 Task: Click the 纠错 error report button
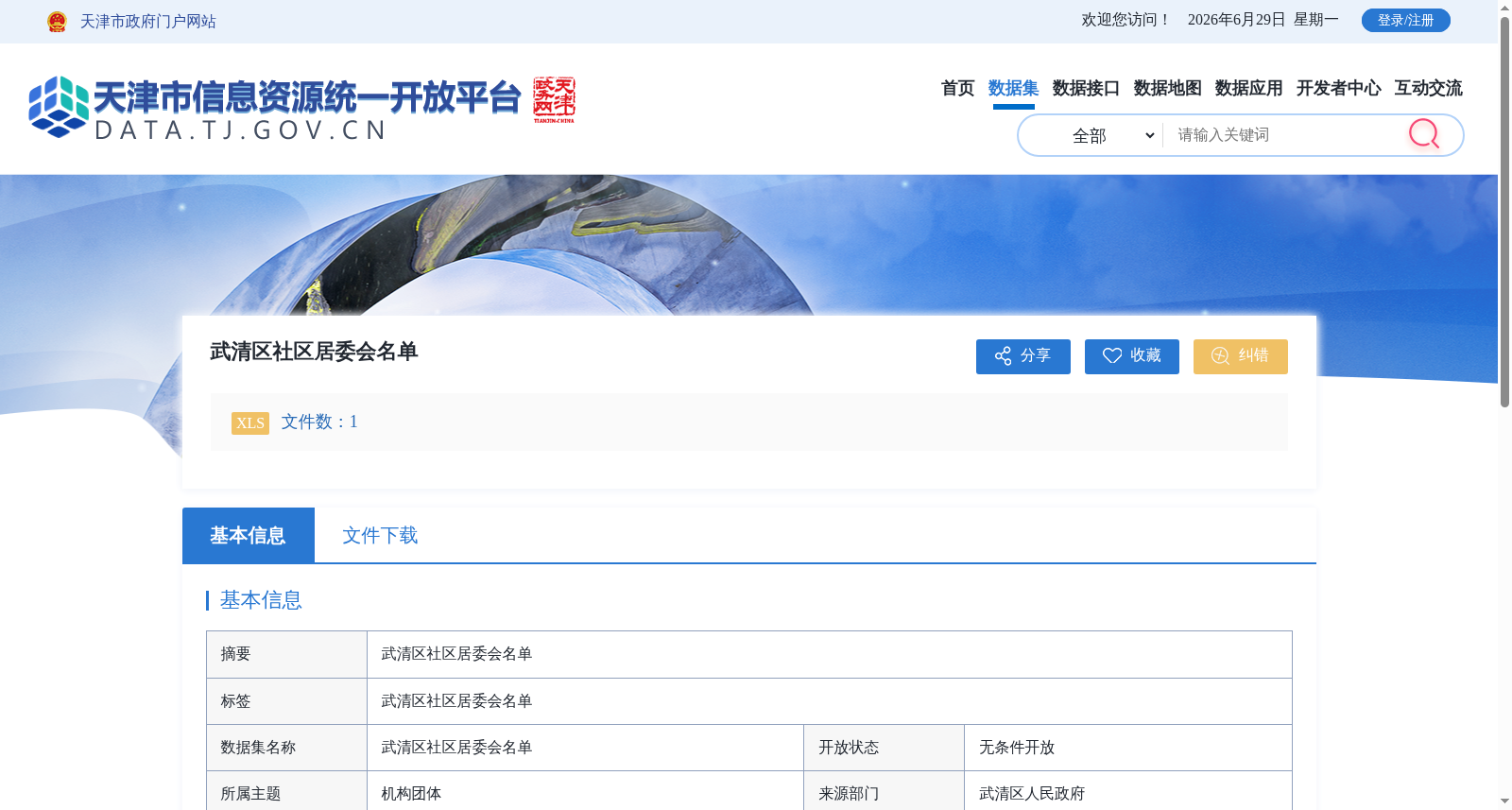click(x=1240, y=356)
